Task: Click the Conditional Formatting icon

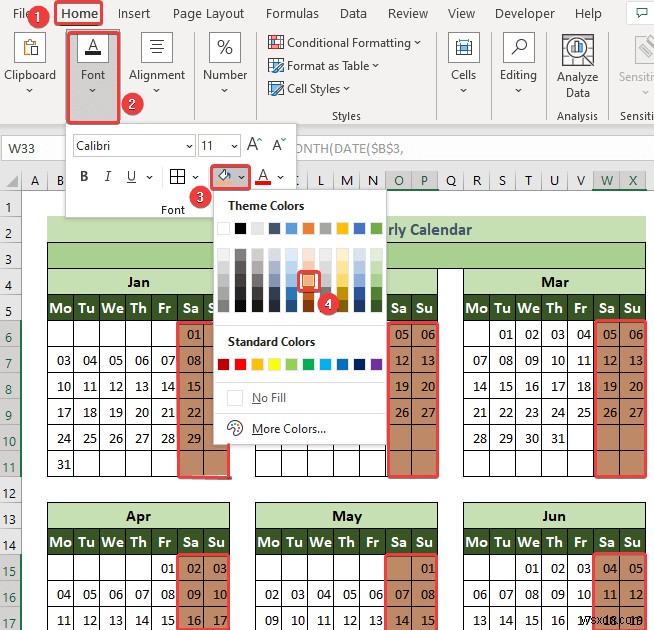Action: coord(276,43)
